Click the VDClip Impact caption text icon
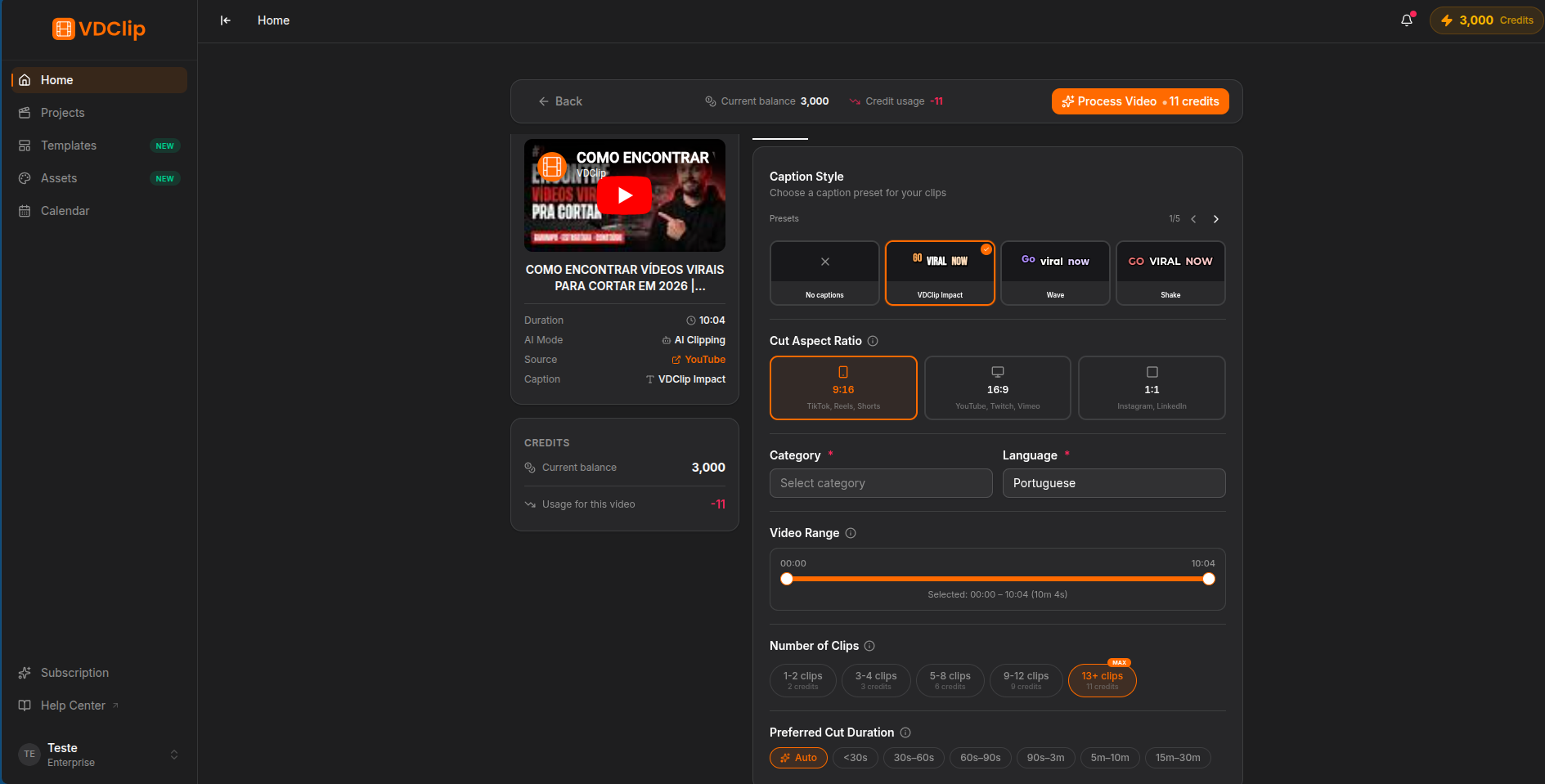Screen dimensions: 1545x784 (650, 379)
